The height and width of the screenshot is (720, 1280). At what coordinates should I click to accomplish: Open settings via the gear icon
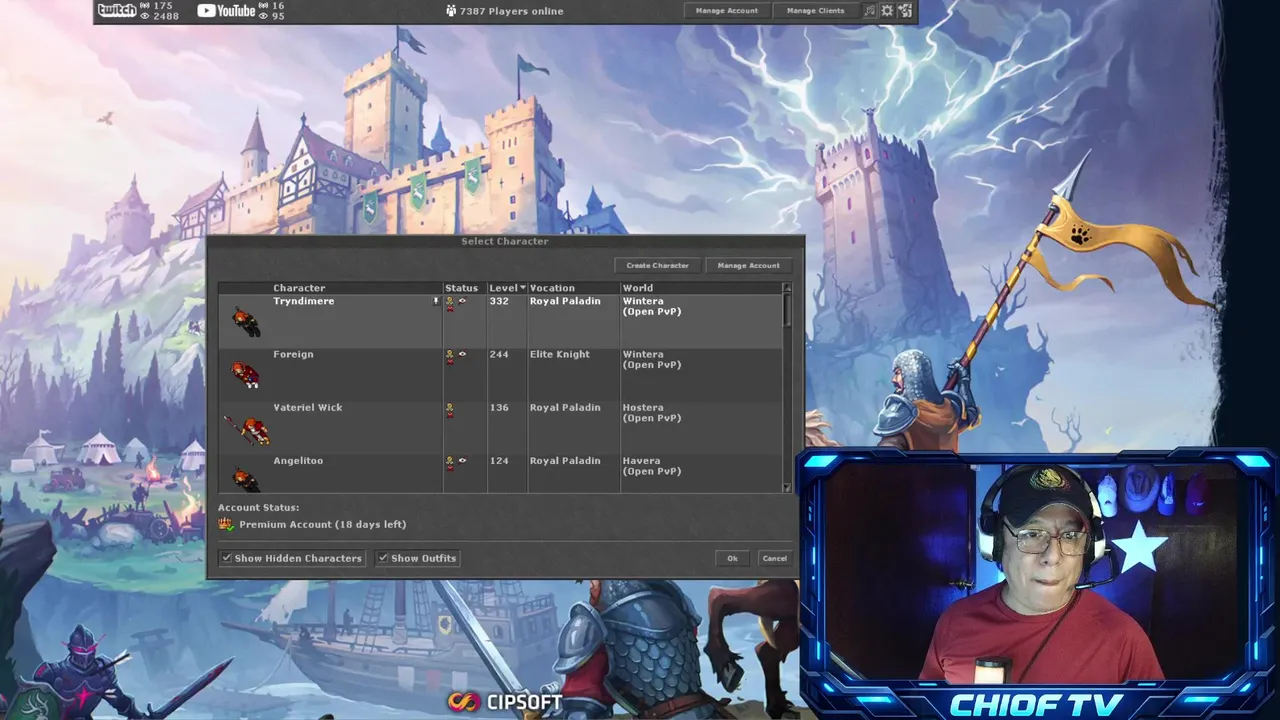pos(886,11)
